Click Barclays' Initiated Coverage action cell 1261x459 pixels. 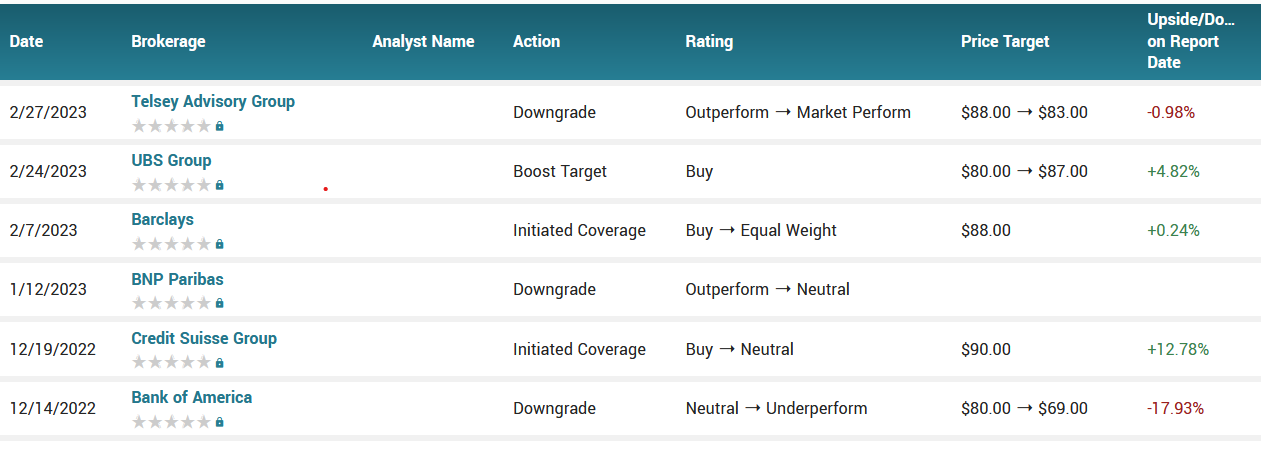(x=579, y=230)
